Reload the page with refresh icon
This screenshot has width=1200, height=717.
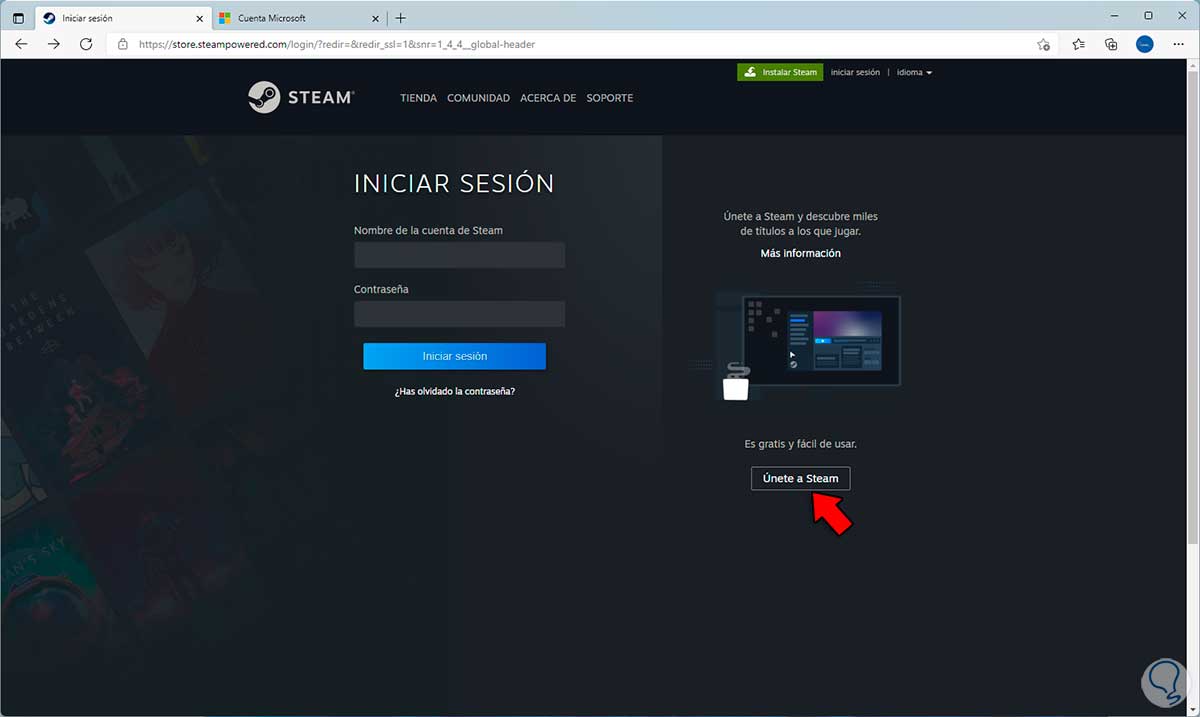click(x=86, y=44)
